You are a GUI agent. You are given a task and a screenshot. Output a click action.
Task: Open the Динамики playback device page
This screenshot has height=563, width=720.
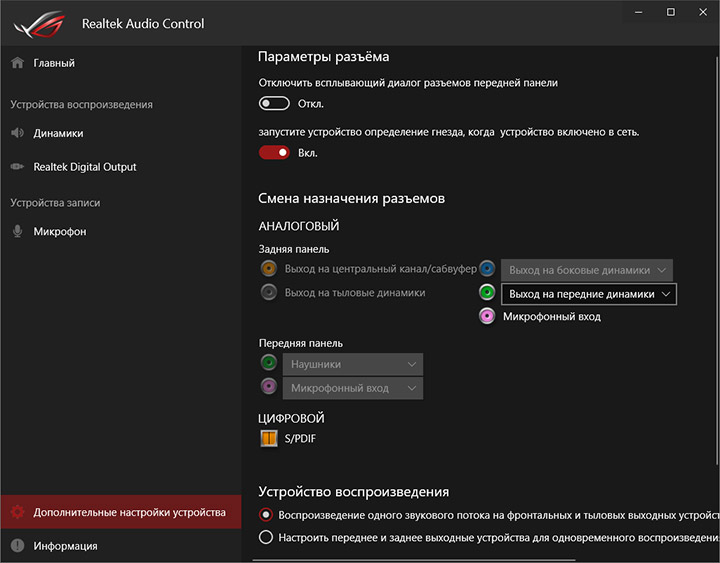point(58,133)
